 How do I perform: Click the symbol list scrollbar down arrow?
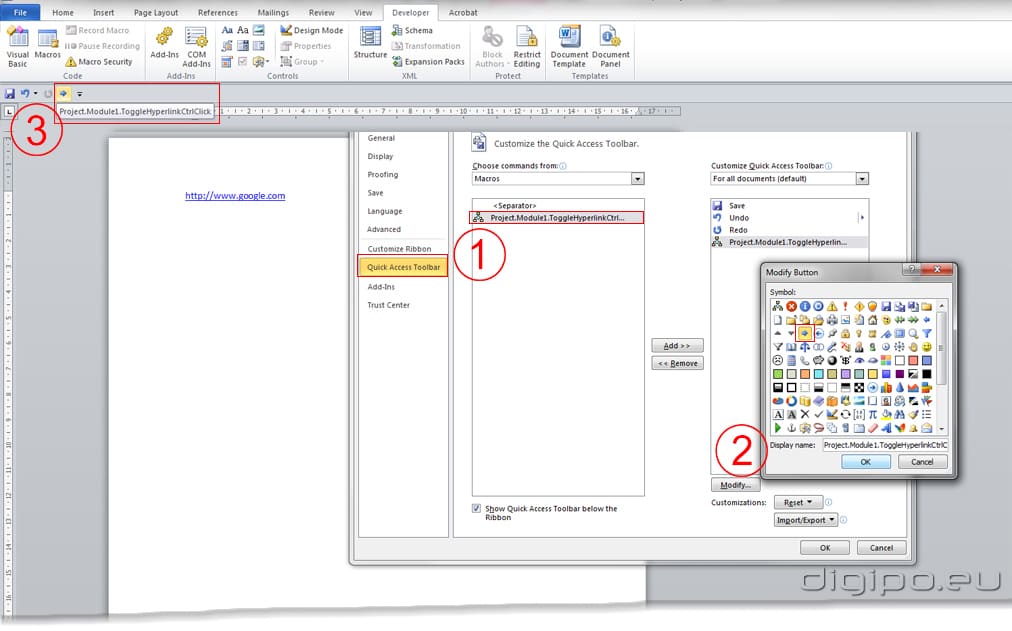[942, 428]
